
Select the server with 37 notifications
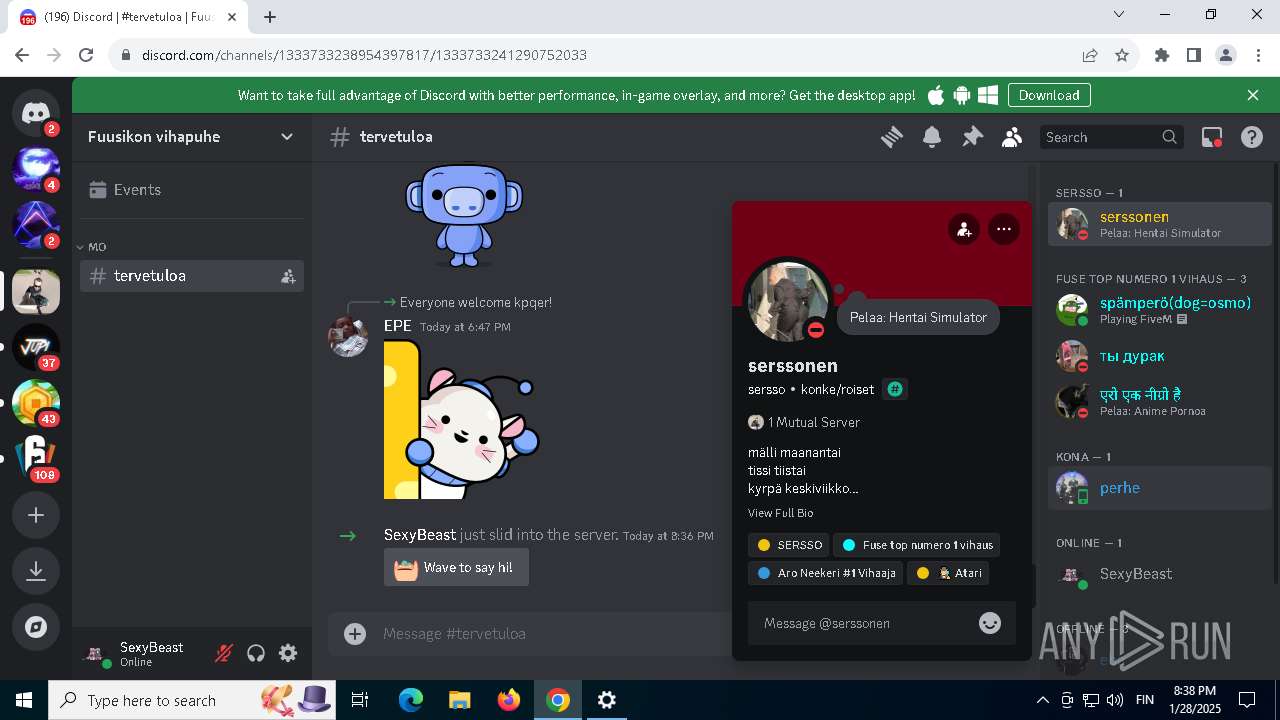pyautogui.click(x=36, y=347)
